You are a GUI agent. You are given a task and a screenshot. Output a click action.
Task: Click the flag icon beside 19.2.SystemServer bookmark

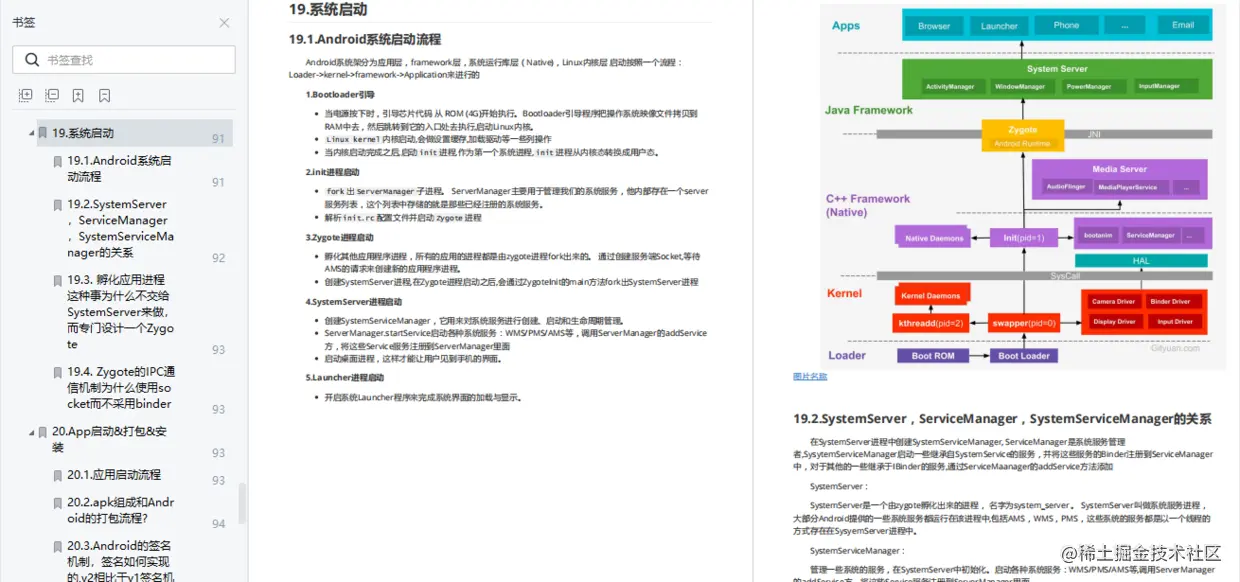tap(58, 205)
